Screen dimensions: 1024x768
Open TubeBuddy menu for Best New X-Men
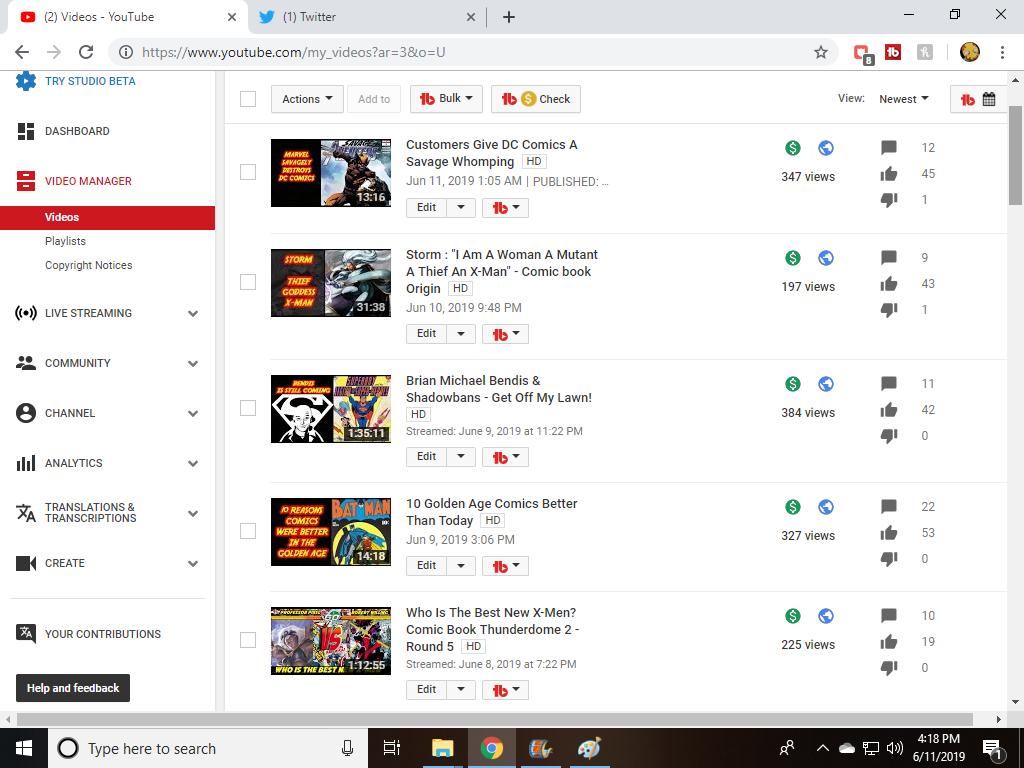click(x=505, y=690)
